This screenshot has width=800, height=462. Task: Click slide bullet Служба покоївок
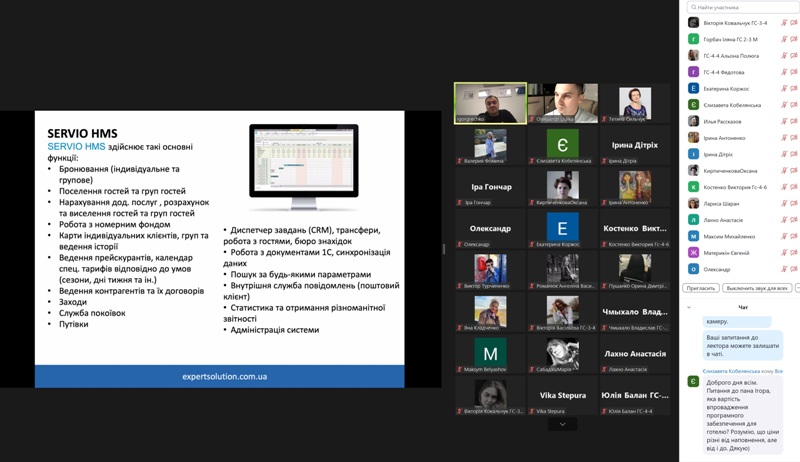point(92,313)
